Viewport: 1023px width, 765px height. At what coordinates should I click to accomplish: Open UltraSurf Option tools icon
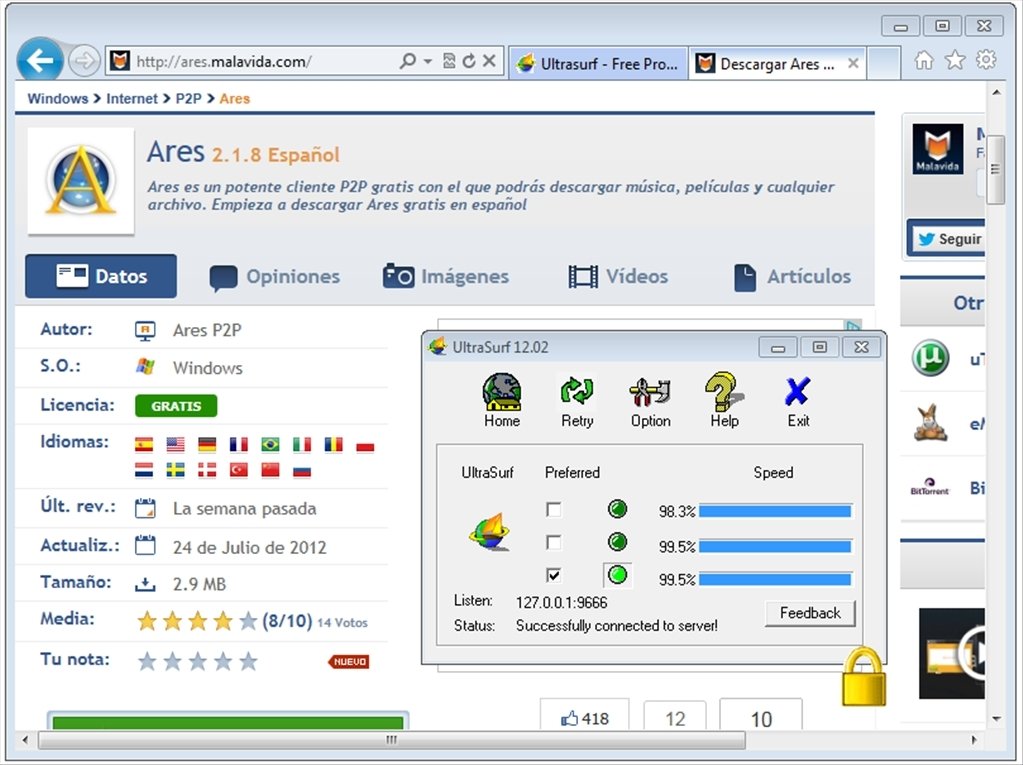click(650, 392)
